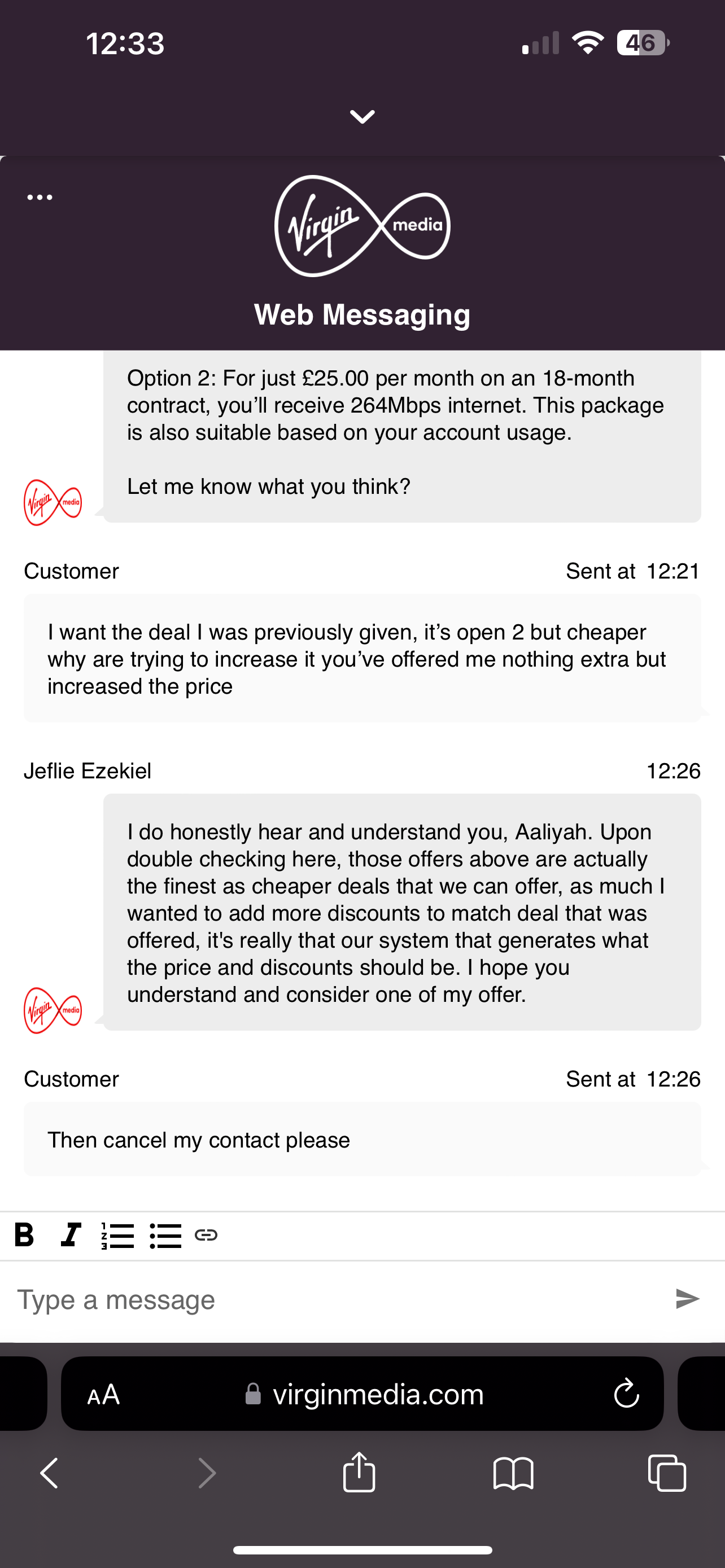Go forward in Safari history

[207, 1473]
